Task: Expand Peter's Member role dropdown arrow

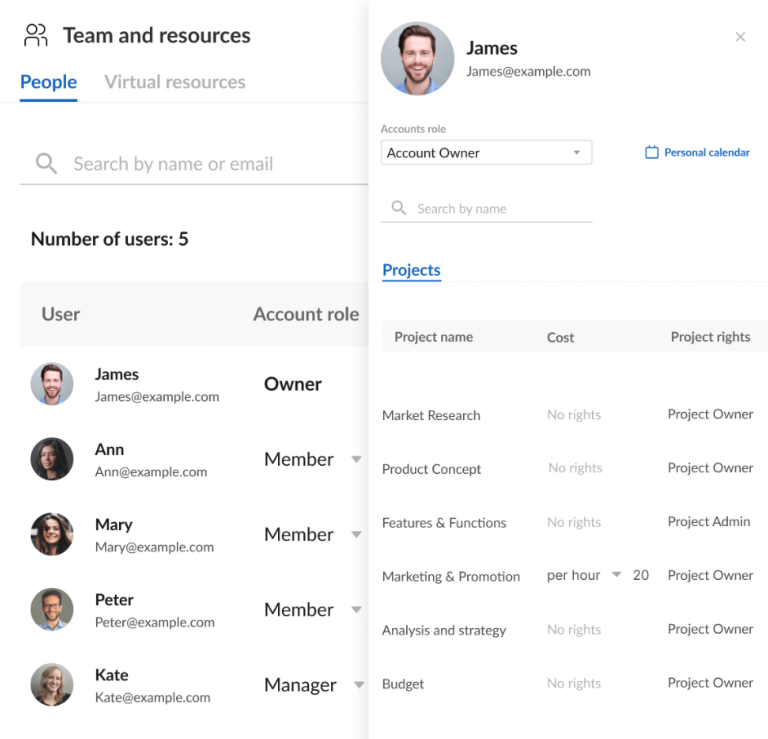Action: 357,610
